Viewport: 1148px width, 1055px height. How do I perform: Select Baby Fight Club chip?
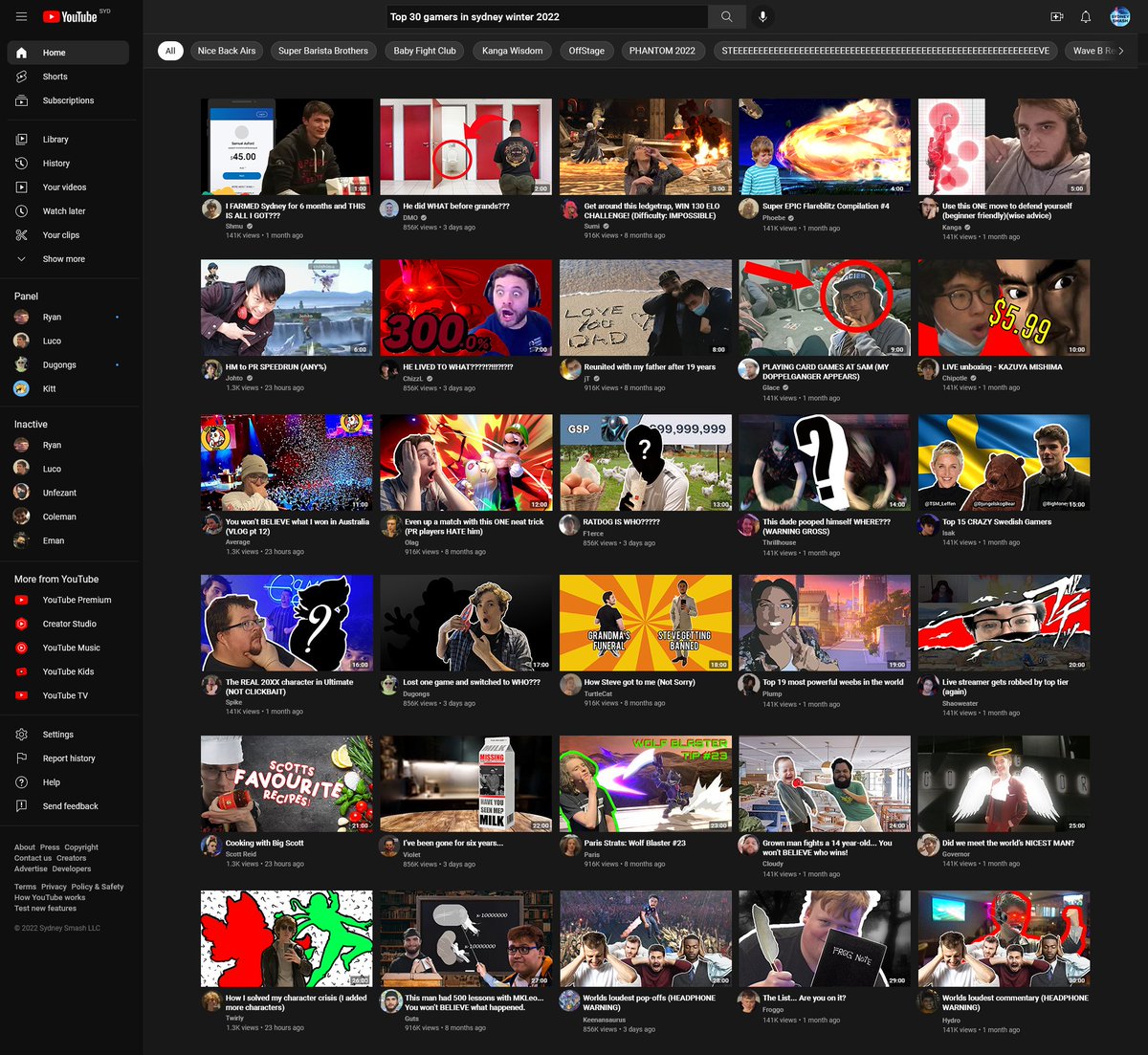pyautogui.click(x=425, y=51)
